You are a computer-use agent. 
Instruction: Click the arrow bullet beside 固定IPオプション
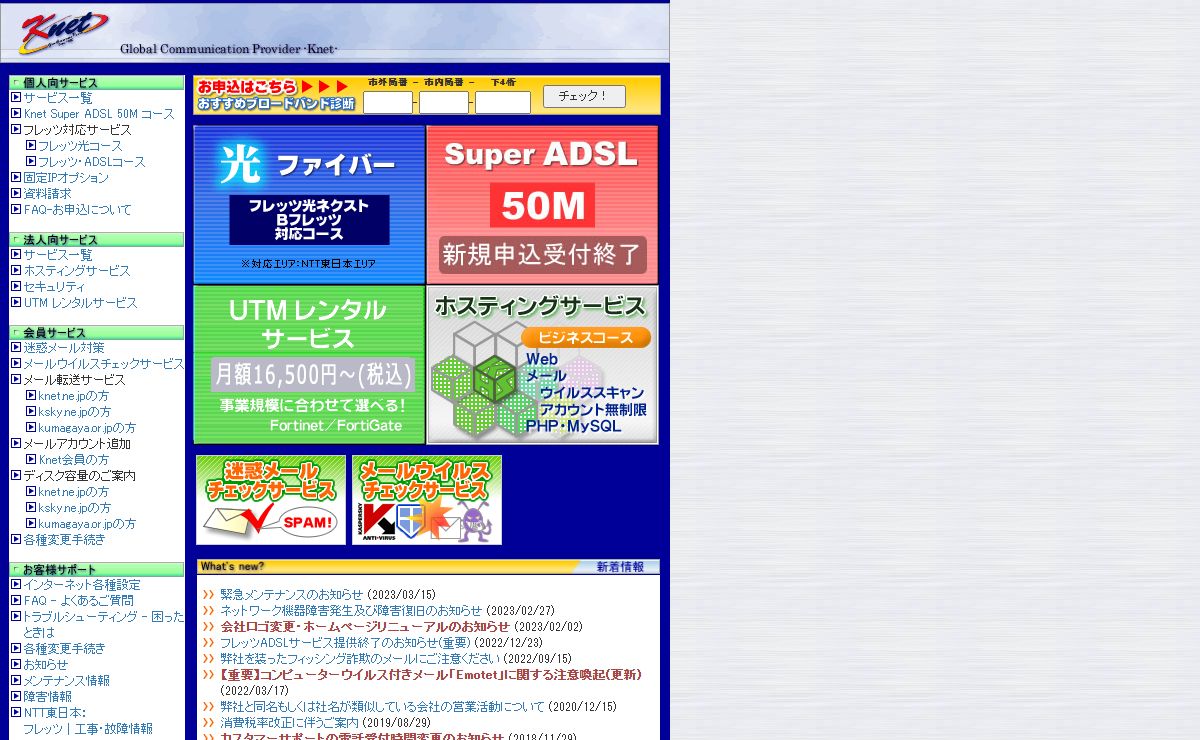point(16,177)
